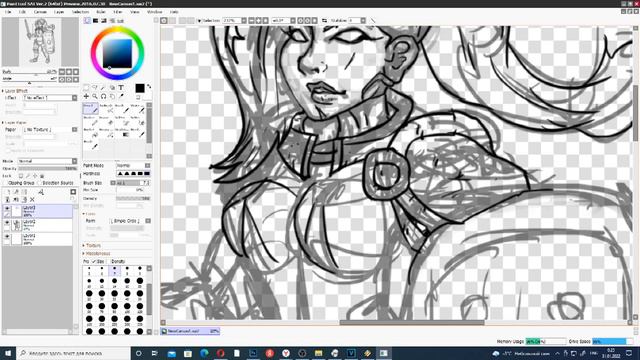Select the Text tool

tap(121, 87)
